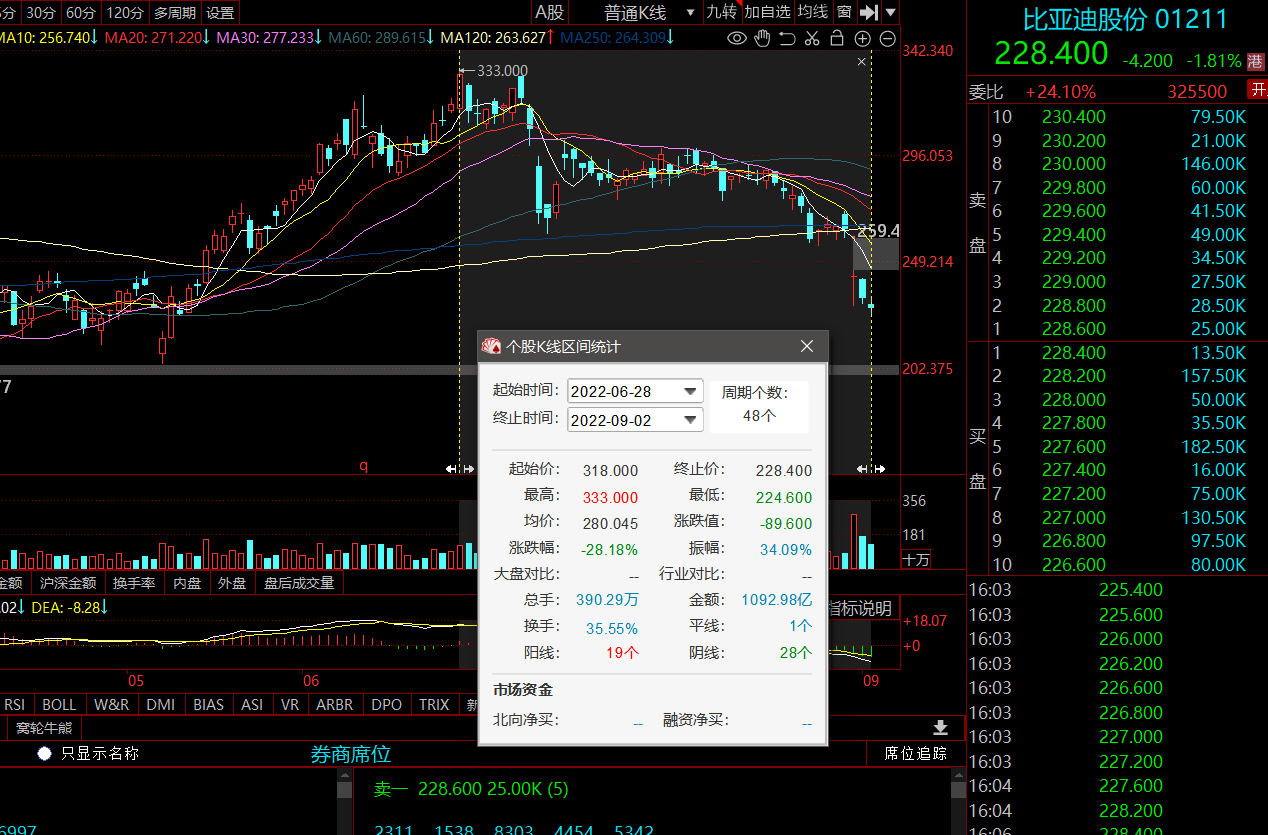Toggle the chart lock icon
This screenshot has height=835, width=1268.
tap(837, 38)
